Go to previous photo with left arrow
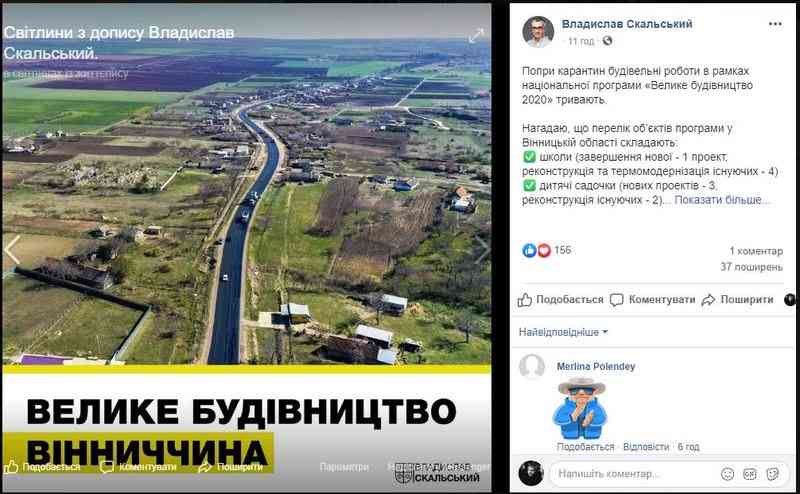This screenshot has width=800, height=494. (x=12, y=250)
